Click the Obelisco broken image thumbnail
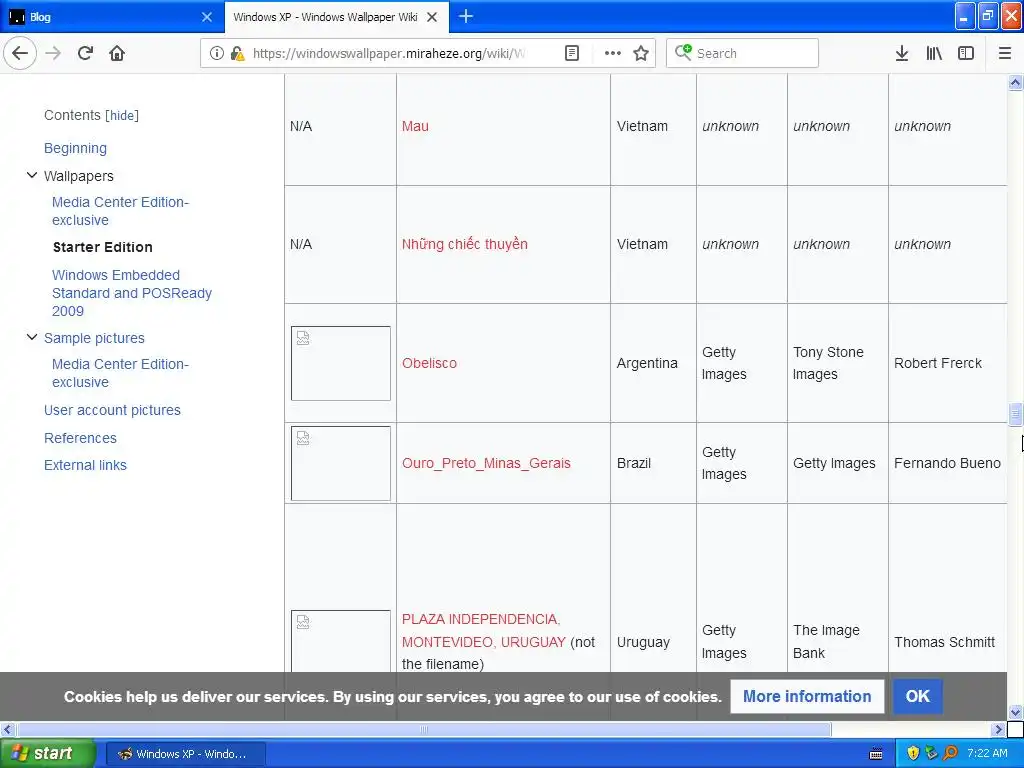 pos(341,363)
